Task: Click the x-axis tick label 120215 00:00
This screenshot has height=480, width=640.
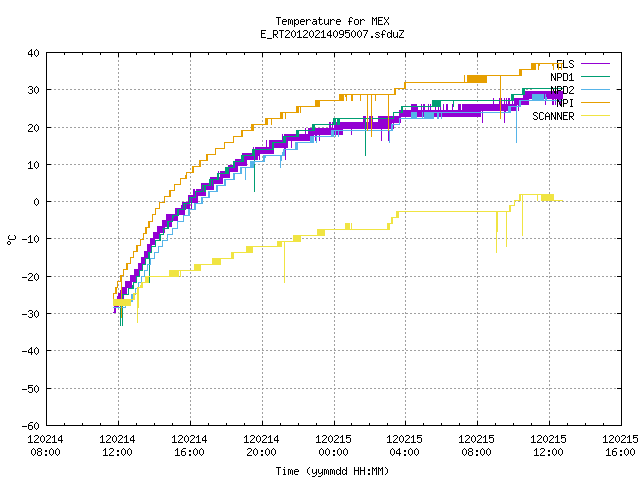Action: coord(333,446)
